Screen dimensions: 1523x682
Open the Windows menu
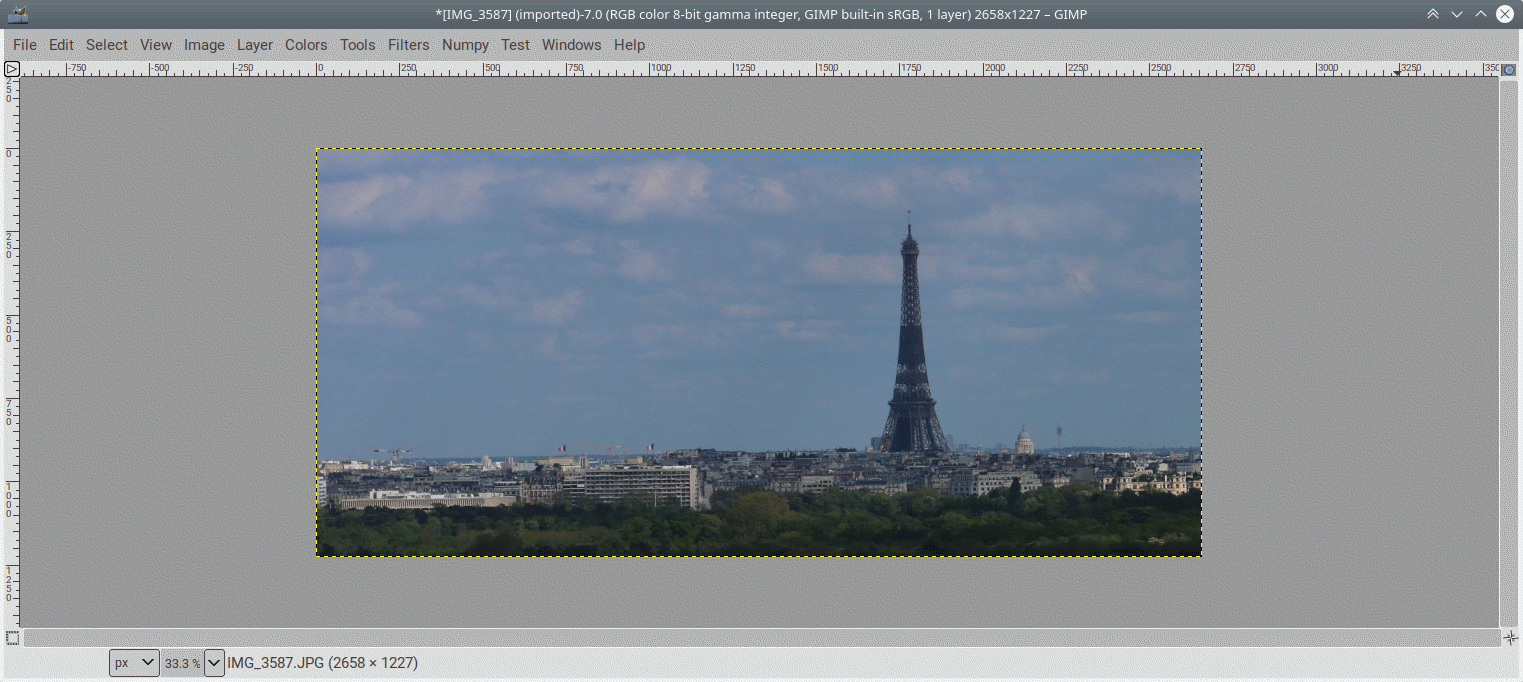point(571,45)
